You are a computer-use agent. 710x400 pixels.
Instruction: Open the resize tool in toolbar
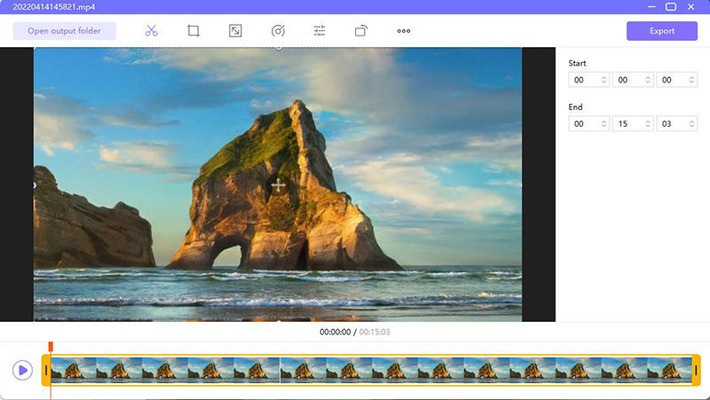pos(235,31)
